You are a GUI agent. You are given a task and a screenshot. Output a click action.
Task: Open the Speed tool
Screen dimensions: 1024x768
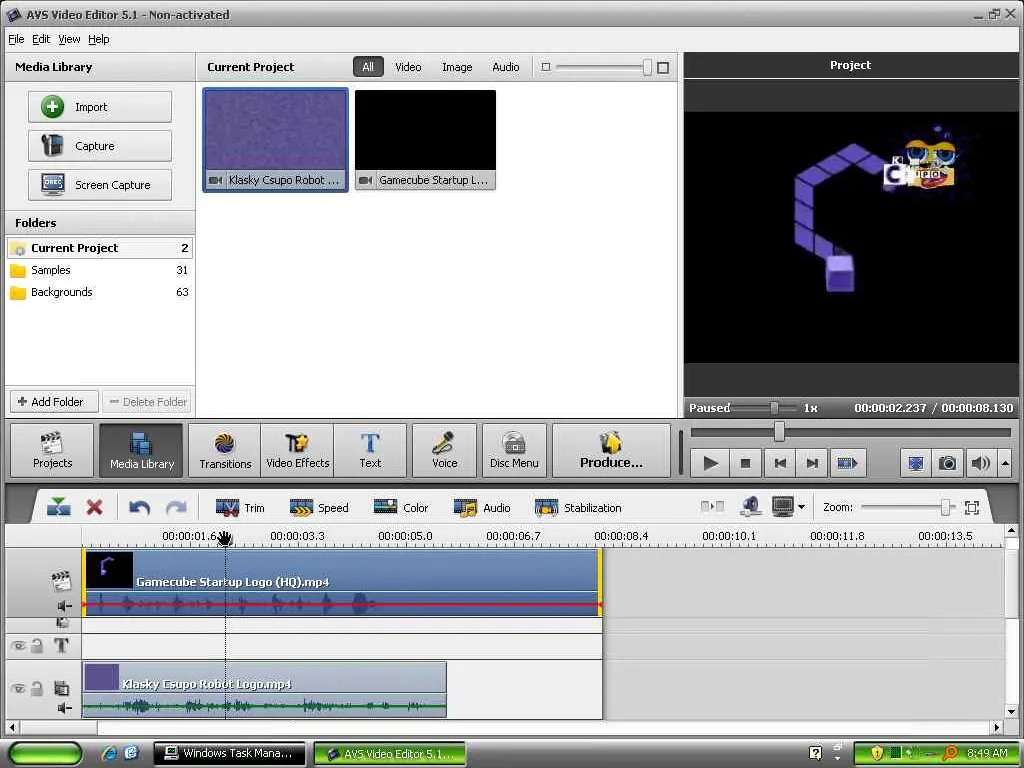pos(319,507)
